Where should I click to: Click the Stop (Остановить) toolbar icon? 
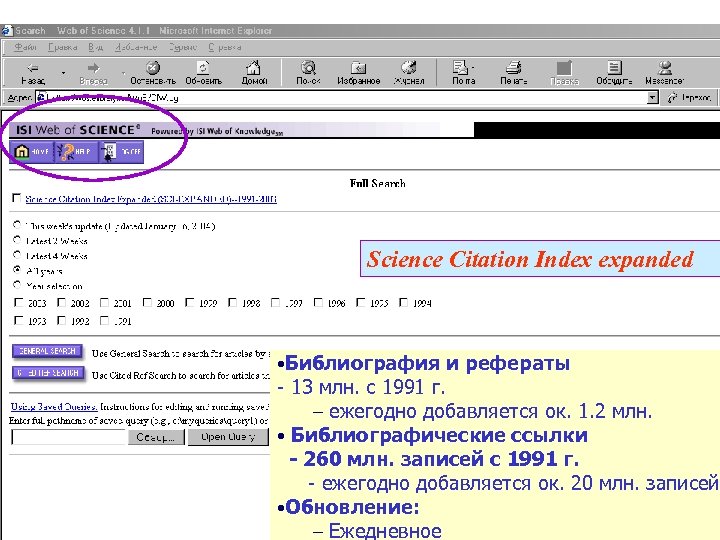pos(153,68)
